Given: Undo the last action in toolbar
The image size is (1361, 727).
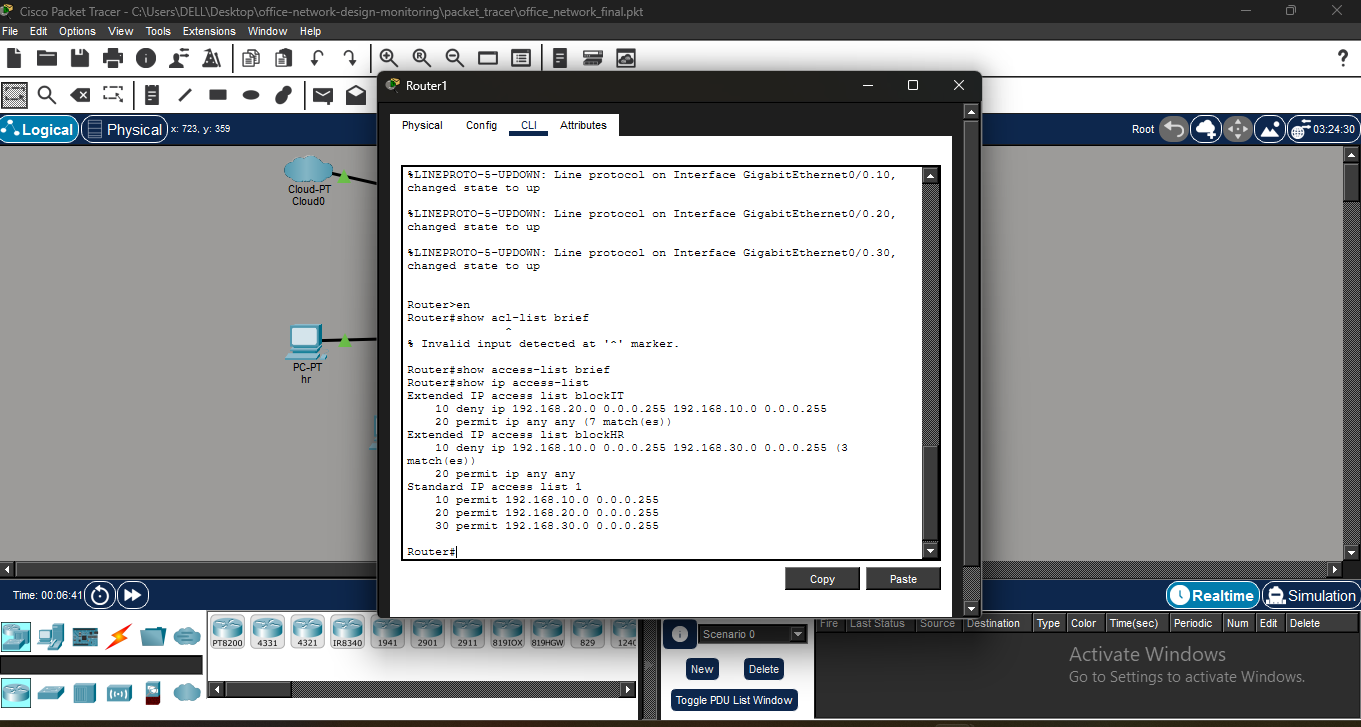Looking at the screenshot, I should 317,58.
